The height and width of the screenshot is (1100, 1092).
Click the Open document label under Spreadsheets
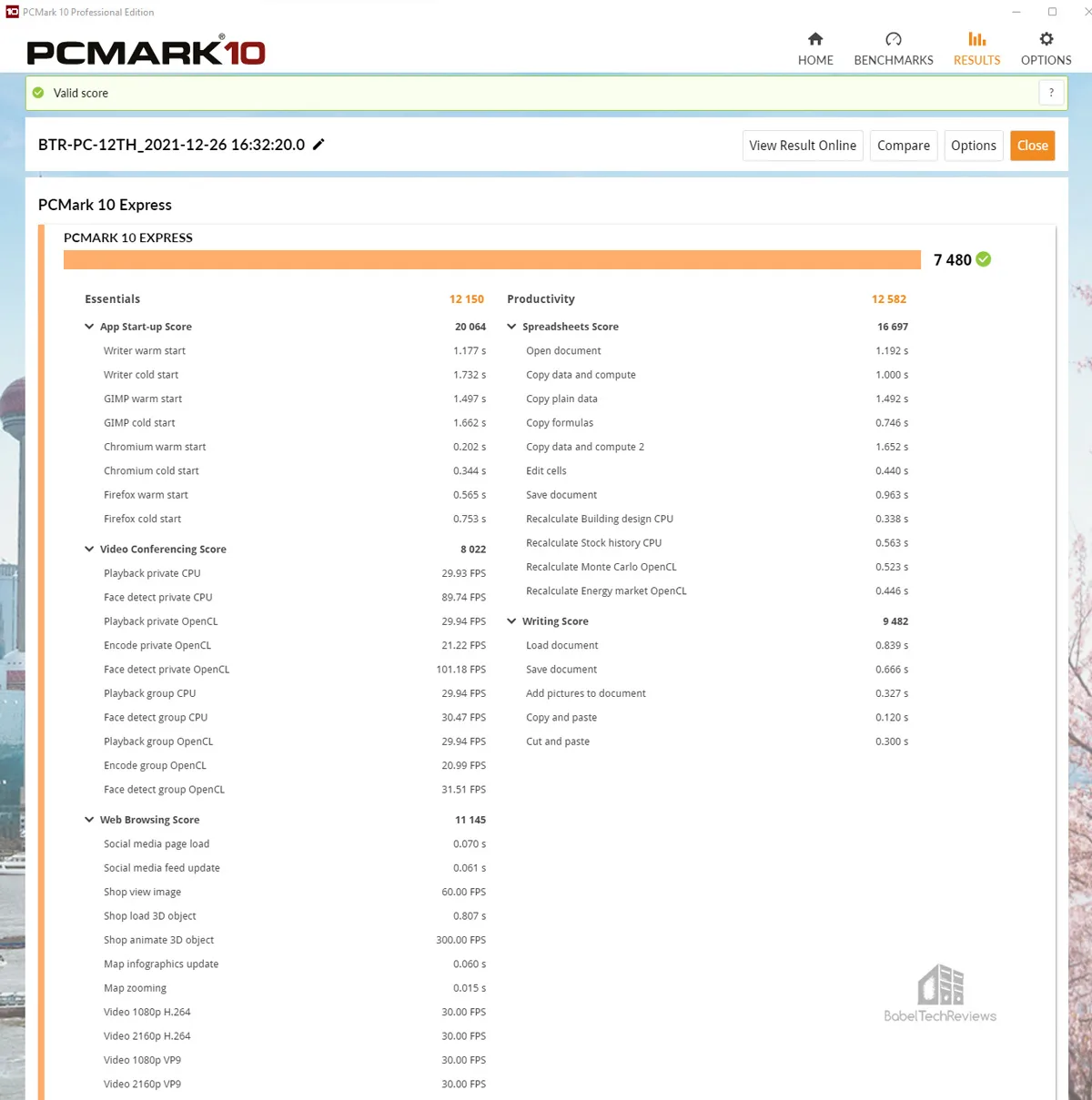click(x=563, y=351)
